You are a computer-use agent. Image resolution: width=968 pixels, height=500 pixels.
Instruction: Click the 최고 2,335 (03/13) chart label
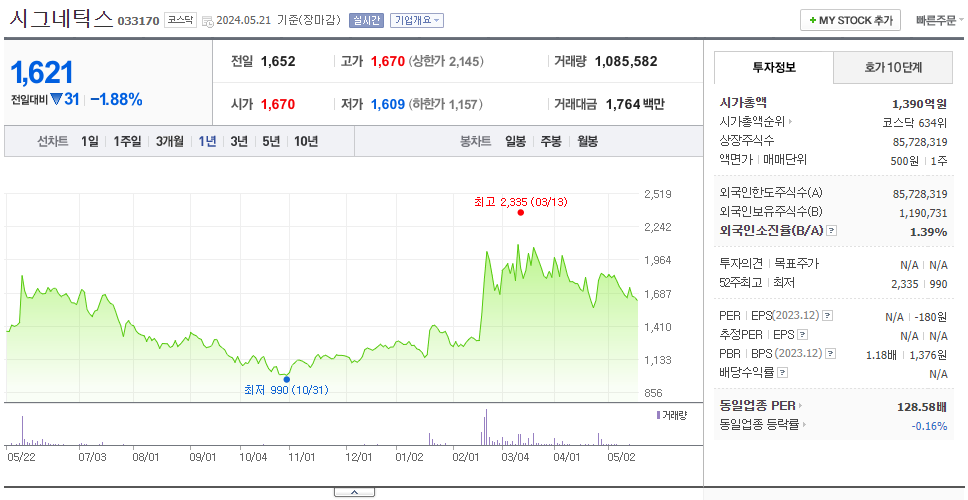pyautogui.click(x=520, y=202)
